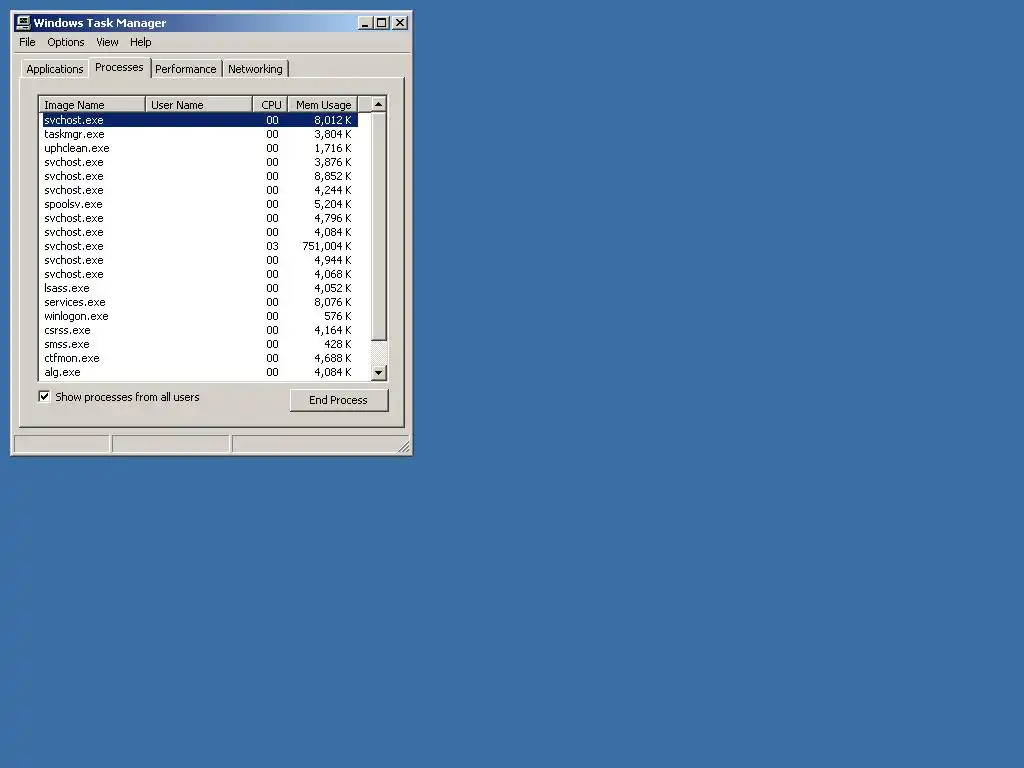The width and height of the screenshot is (1024, 768).
Task: Select svchost.exe using 8,852 K
Action: [199, 176]
